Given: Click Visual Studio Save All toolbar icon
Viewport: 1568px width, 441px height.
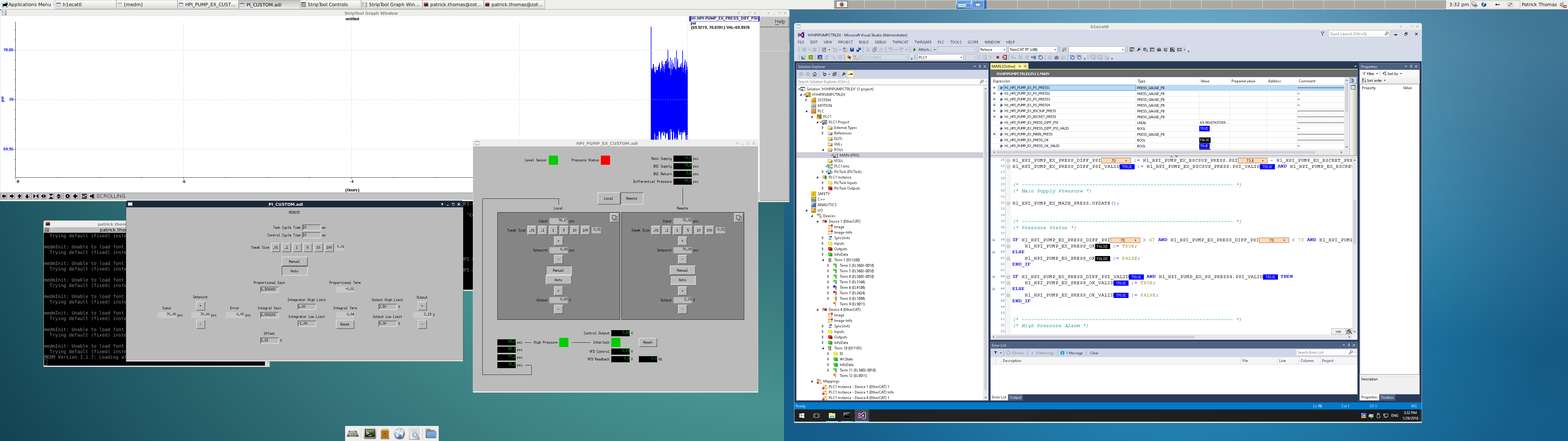Looking at the screenshot, I should [x=859, y=49].
